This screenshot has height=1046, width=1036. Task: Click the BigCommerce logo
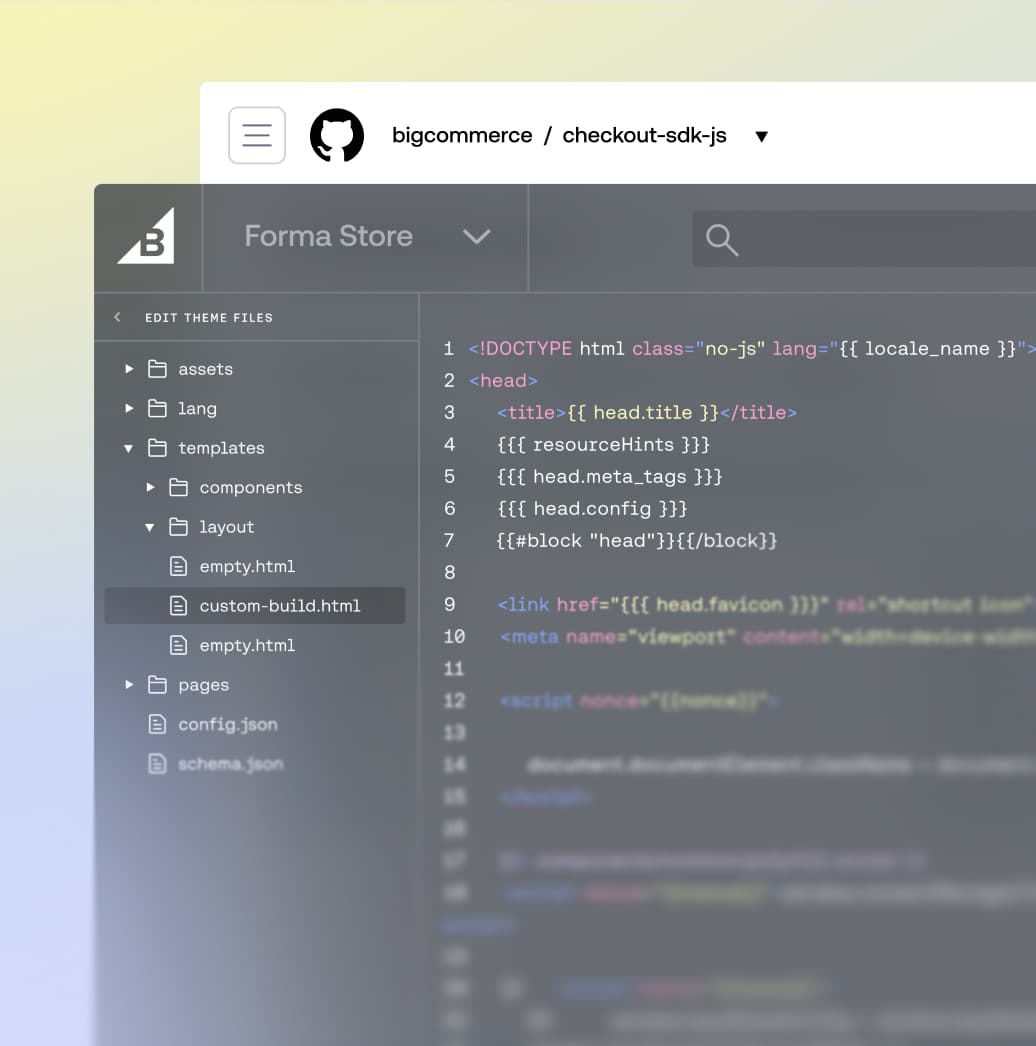(147, 236)
